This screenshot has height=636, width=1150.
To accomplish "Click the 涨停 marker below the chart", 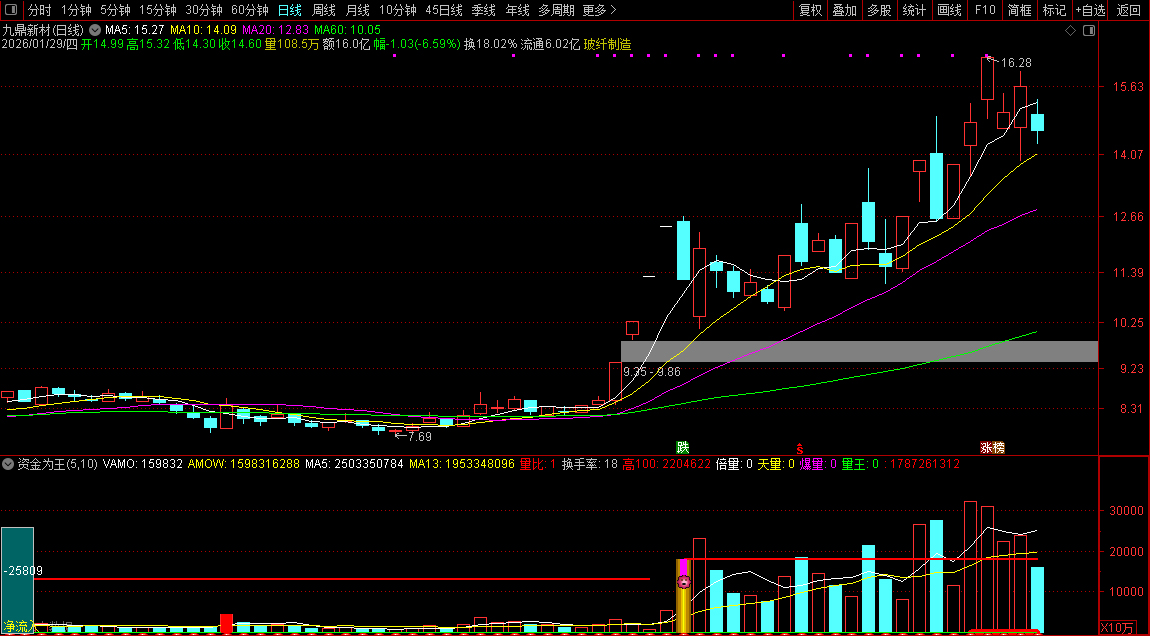I will (x=992, y=447).
